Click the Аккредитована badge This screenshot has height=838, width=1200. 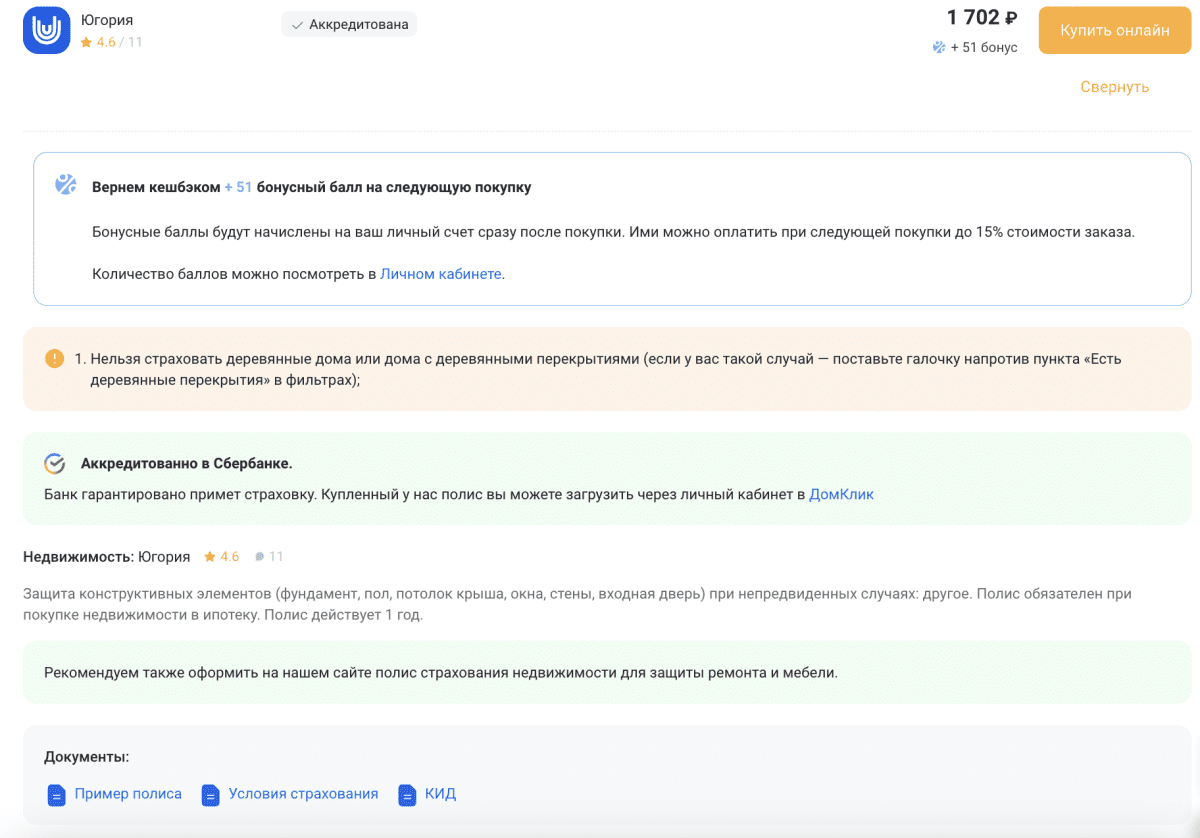tap(349, 24)
